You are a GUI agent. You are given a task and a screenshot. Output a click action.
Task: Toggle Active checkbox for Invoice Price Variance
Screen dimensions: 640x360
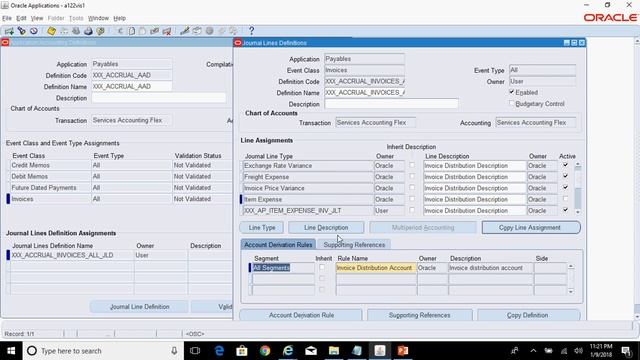(565, 188)
